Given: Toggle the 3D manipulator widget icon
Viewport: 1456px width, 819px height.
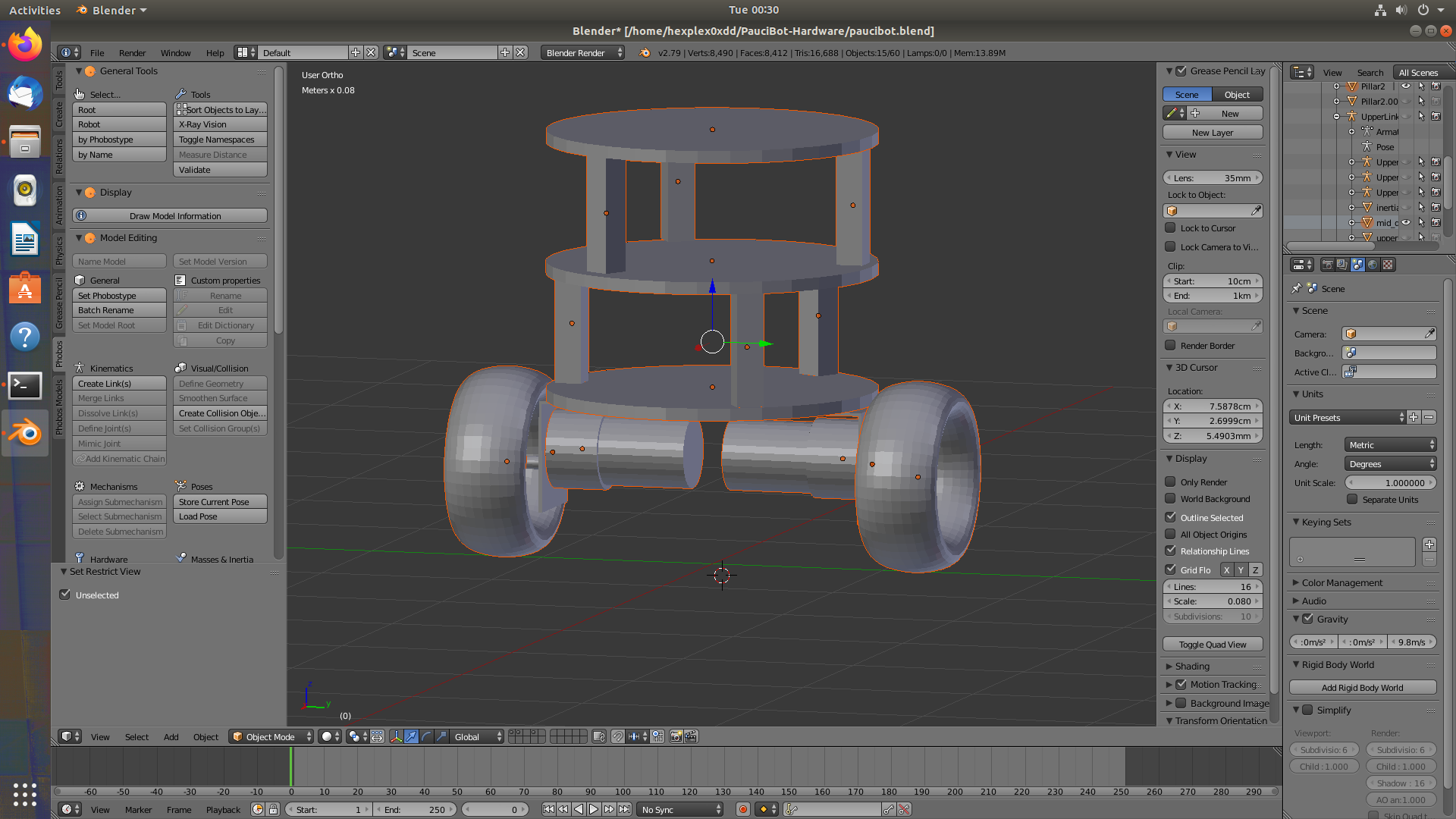Looking at the screenshot, I should point(396,736).
